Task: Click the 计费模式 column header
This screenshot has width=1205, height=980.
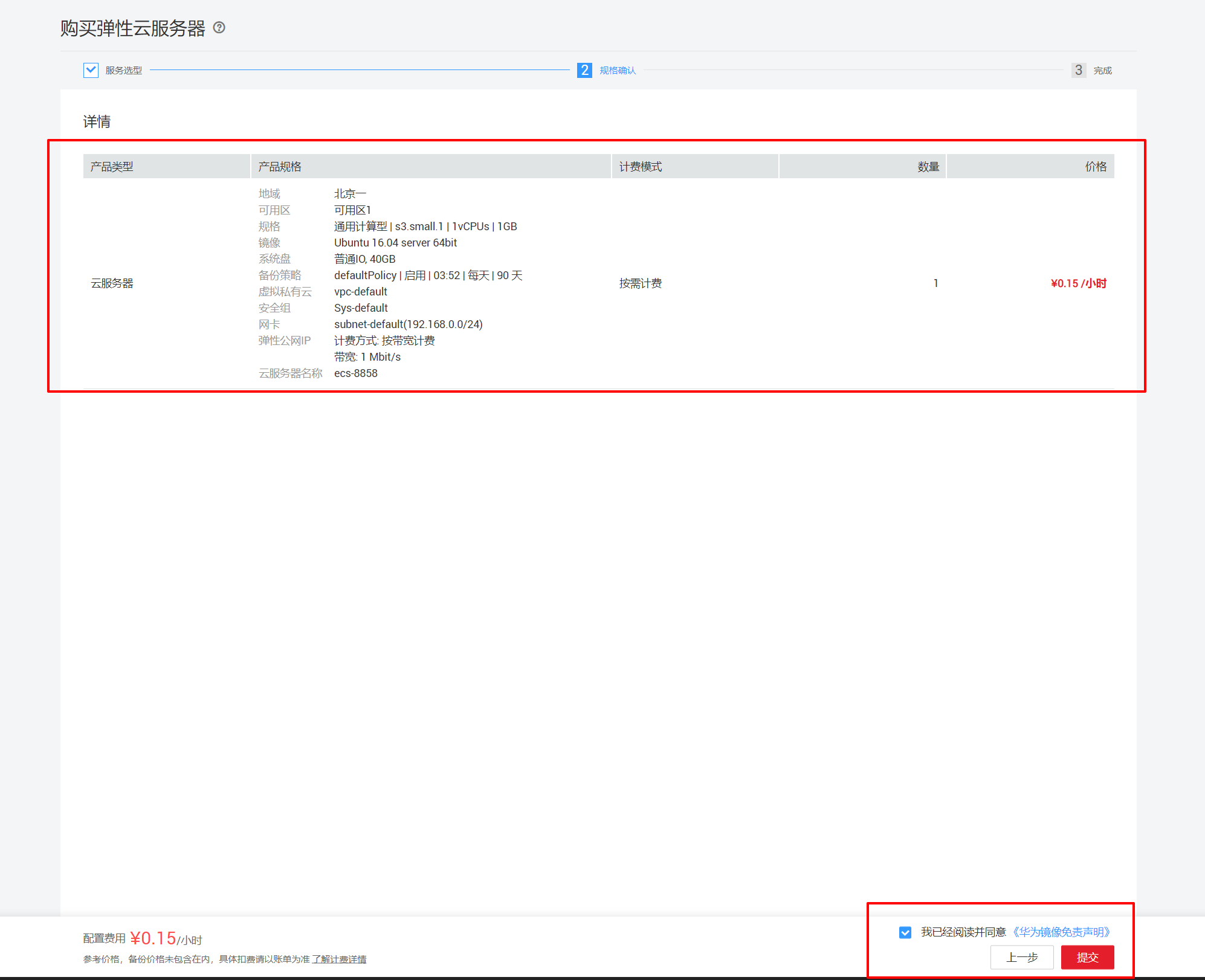Action: [x=641, y=167]
